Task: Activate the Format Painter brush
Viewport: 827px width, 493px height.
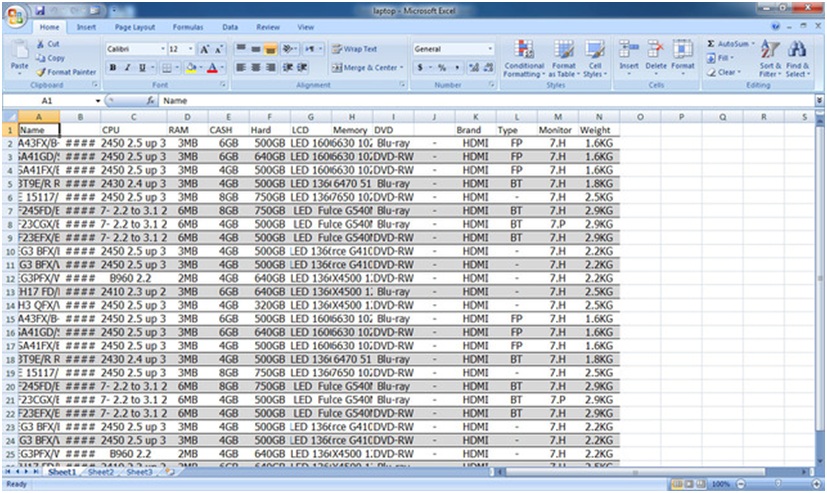Action: coord(66,72)
